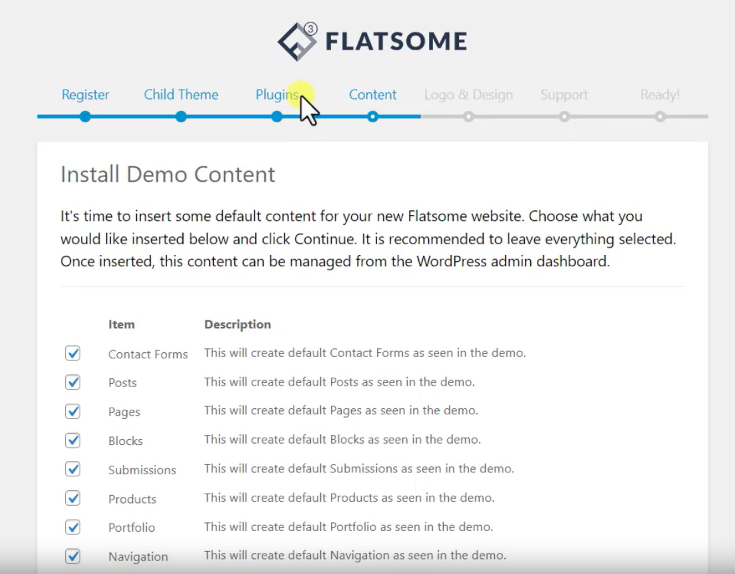Open the Logo & Design step

coord(468,95)
